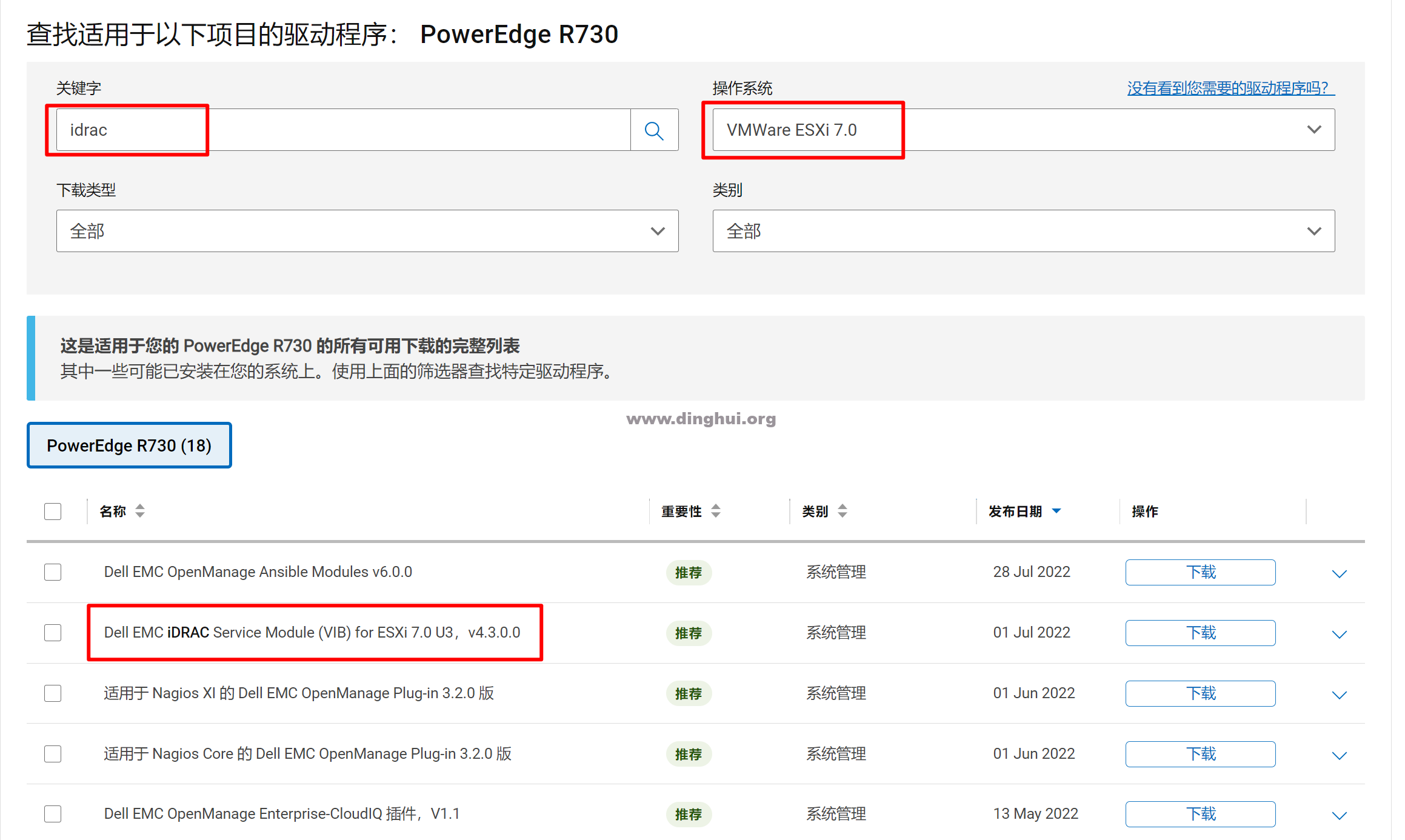Expand details for Nagios XI Plug-in row
This screenshot has height=840, width=1405.
pos(1339,695)
